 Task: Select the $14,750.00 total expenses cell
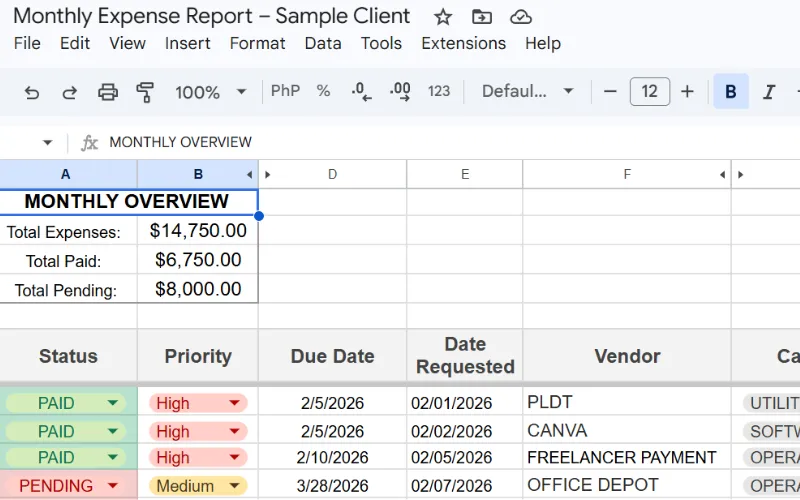pos(198,231)
